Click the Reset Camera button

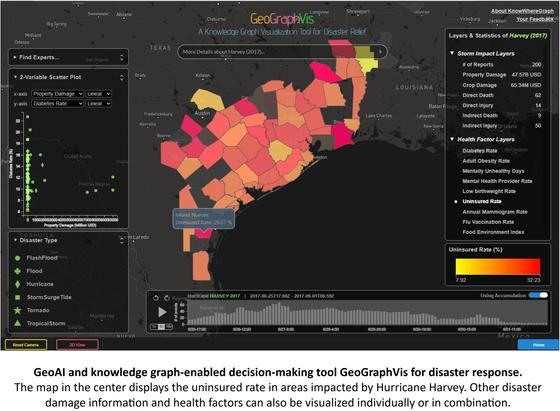coord(26,345)
